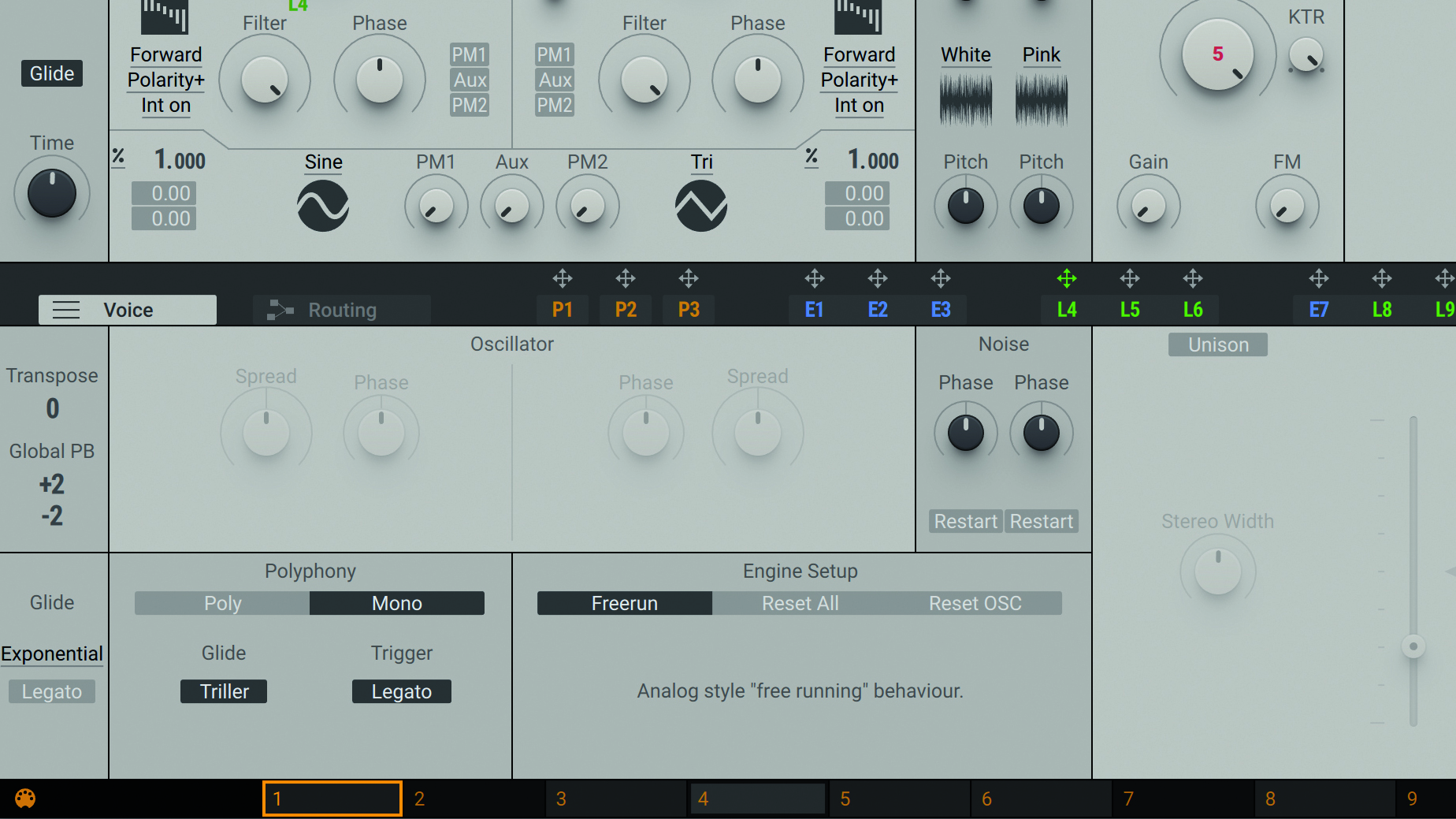This screenshot has height=819, width=1456.
Task: Adjust the Glide Time knob
Action: [x=52, y=194]
